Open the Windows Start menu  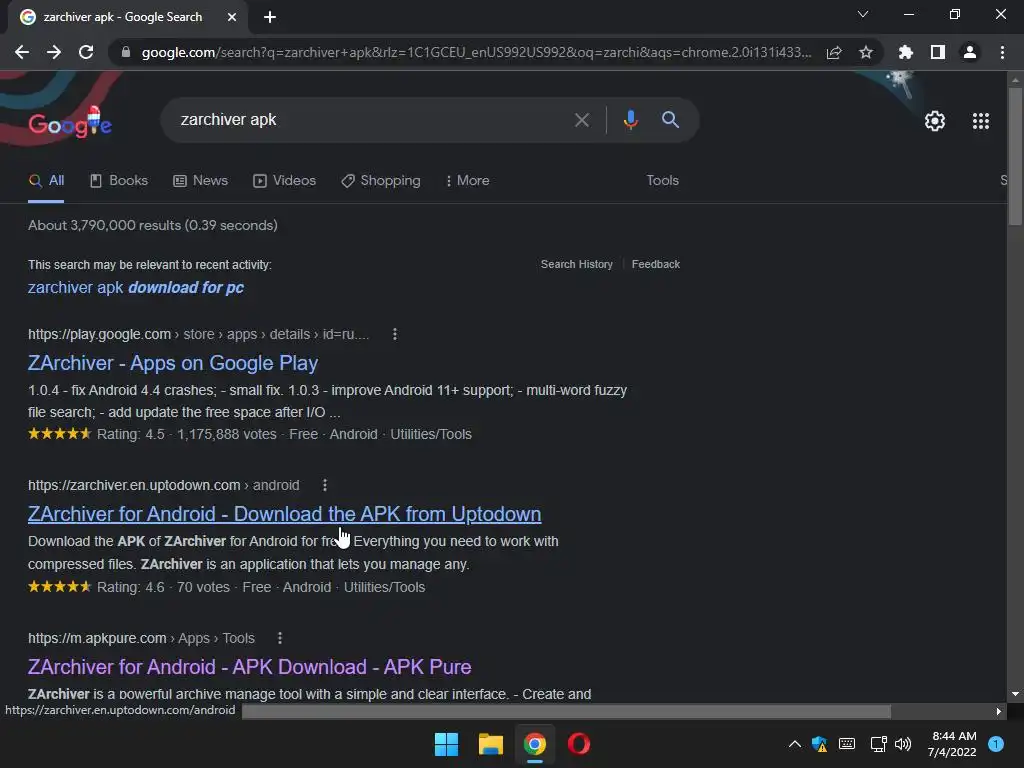447,744
